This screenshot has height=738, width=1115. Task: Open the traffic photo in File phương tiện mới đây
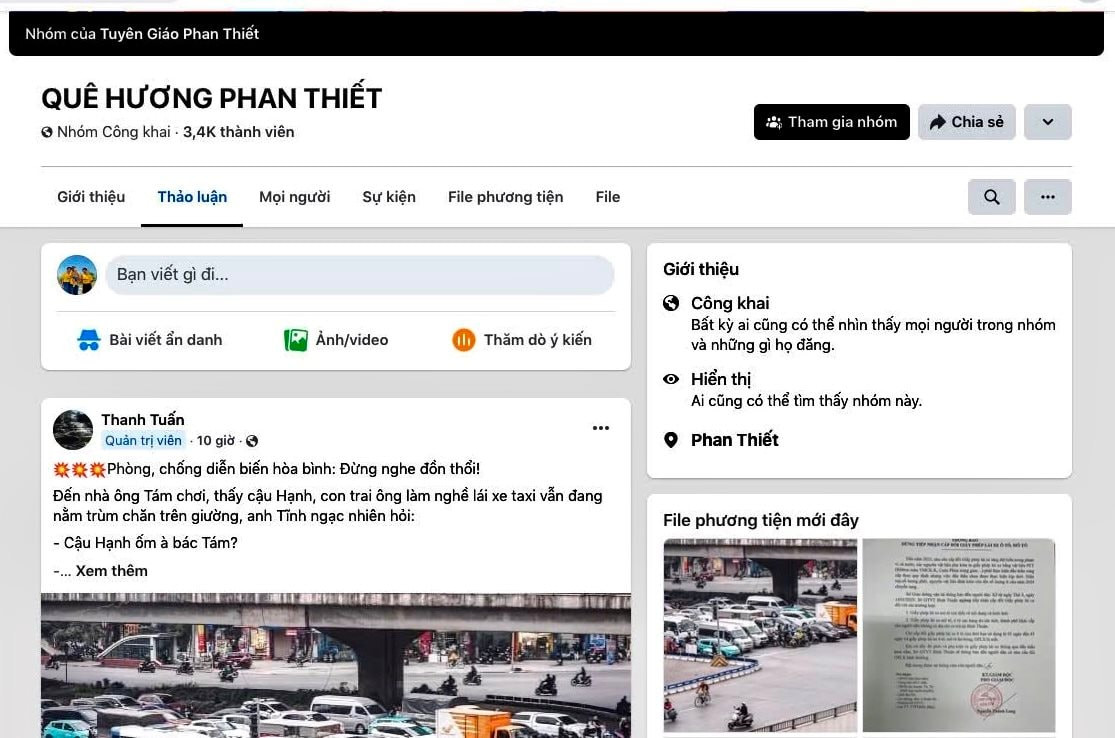(x=759, y=634)
